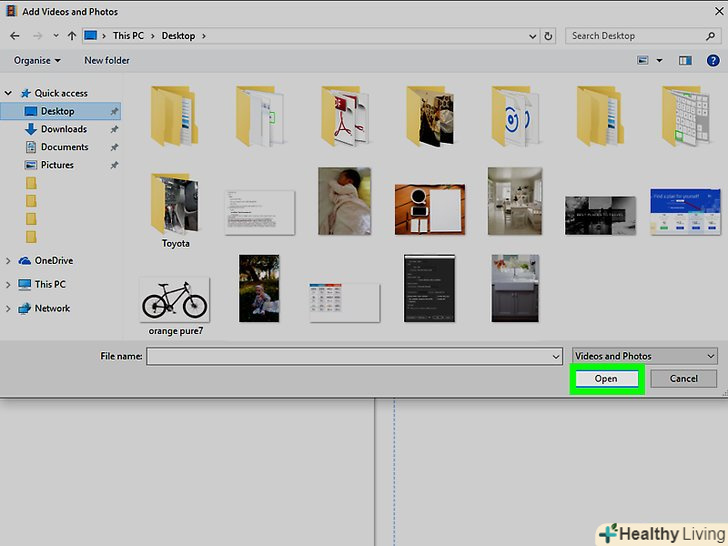Image resolution: width=728 pixels, height=546 pixels.
Task: Open the Toyota folder
Action: click(x=176, y=208)
